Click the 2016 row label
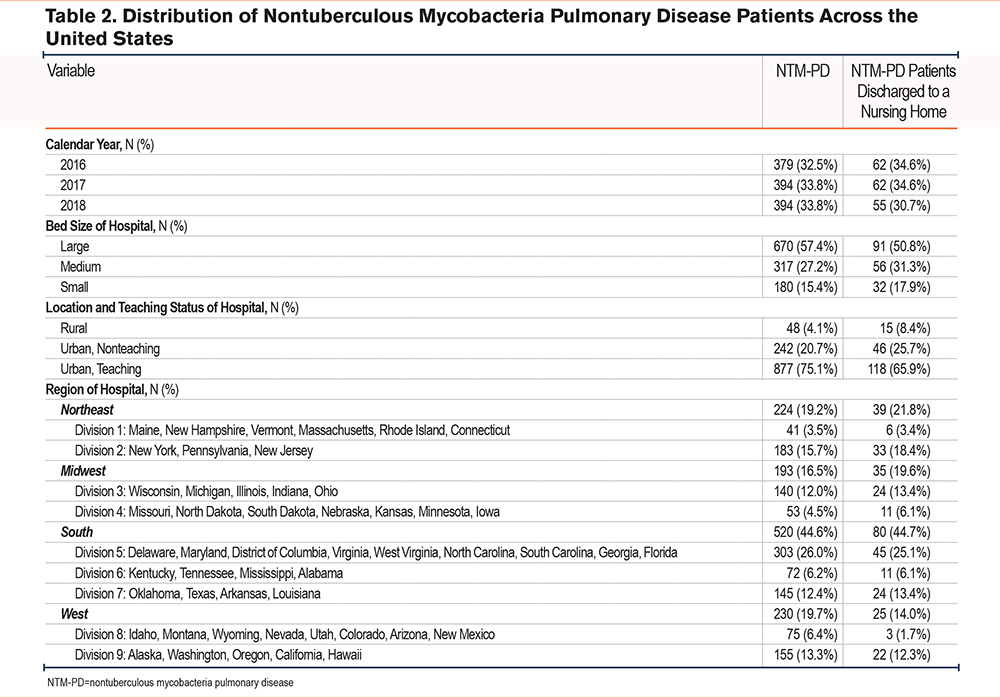1000x698 pixels. (x=73, y=165)
